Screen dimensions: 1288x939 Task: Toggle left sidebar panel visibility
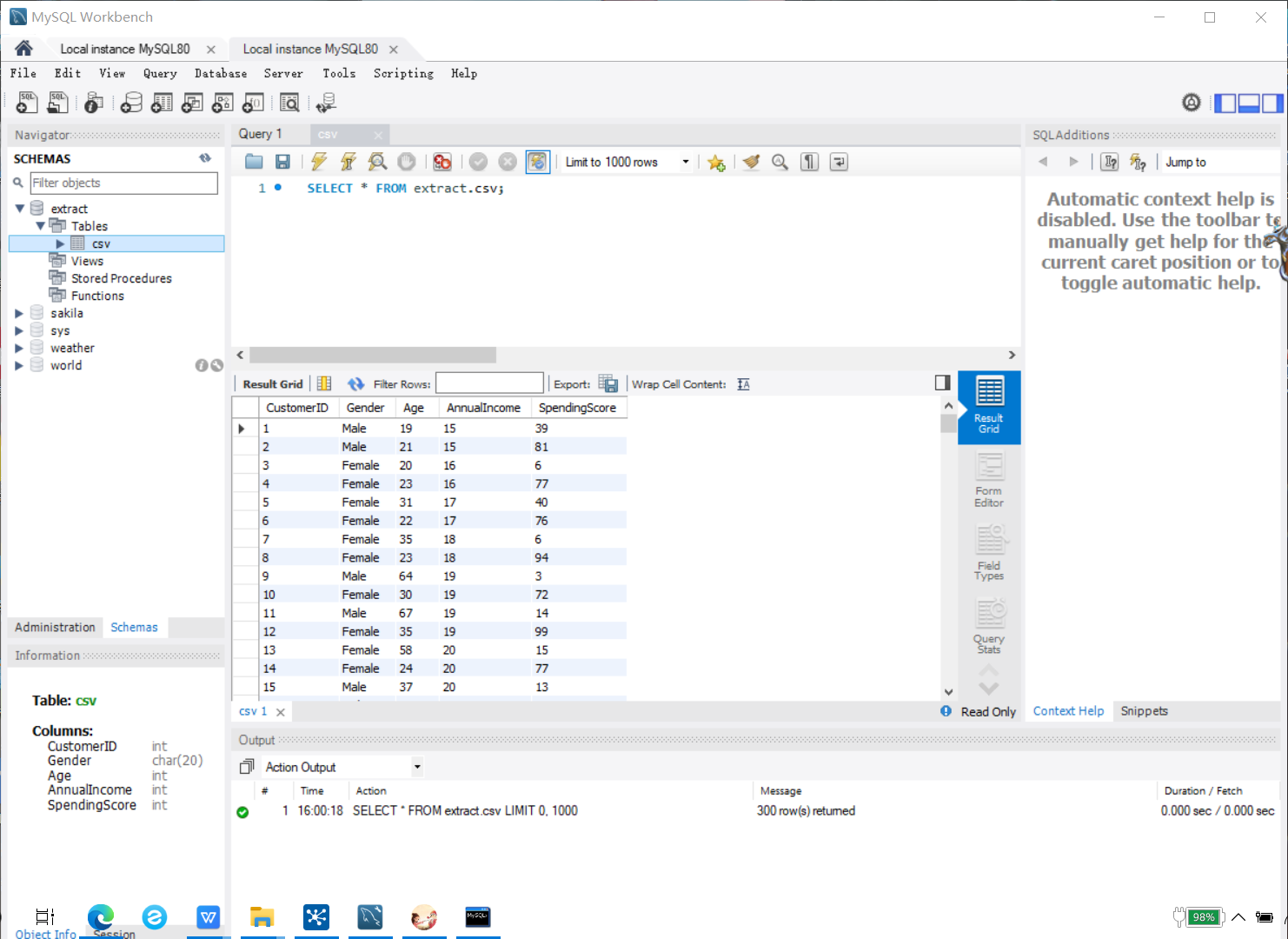1225,103
